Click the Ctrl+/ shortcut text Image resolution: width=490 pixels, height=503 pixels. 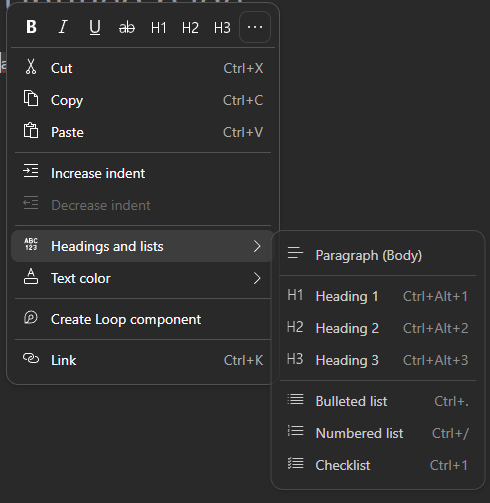coord(450,434)
